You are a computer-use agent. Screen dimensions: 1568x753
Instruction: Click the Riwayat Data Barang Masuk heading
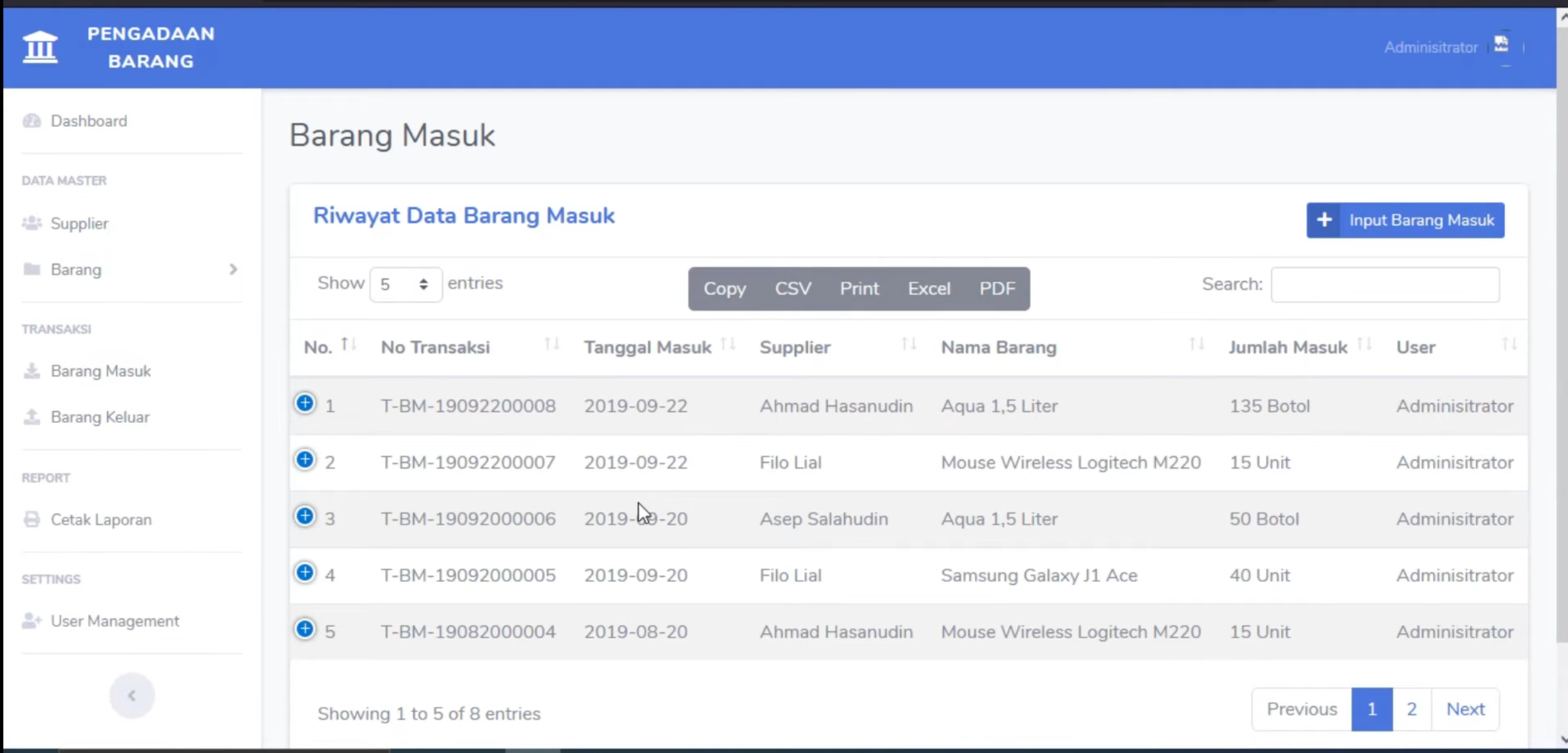pos(464,215)
